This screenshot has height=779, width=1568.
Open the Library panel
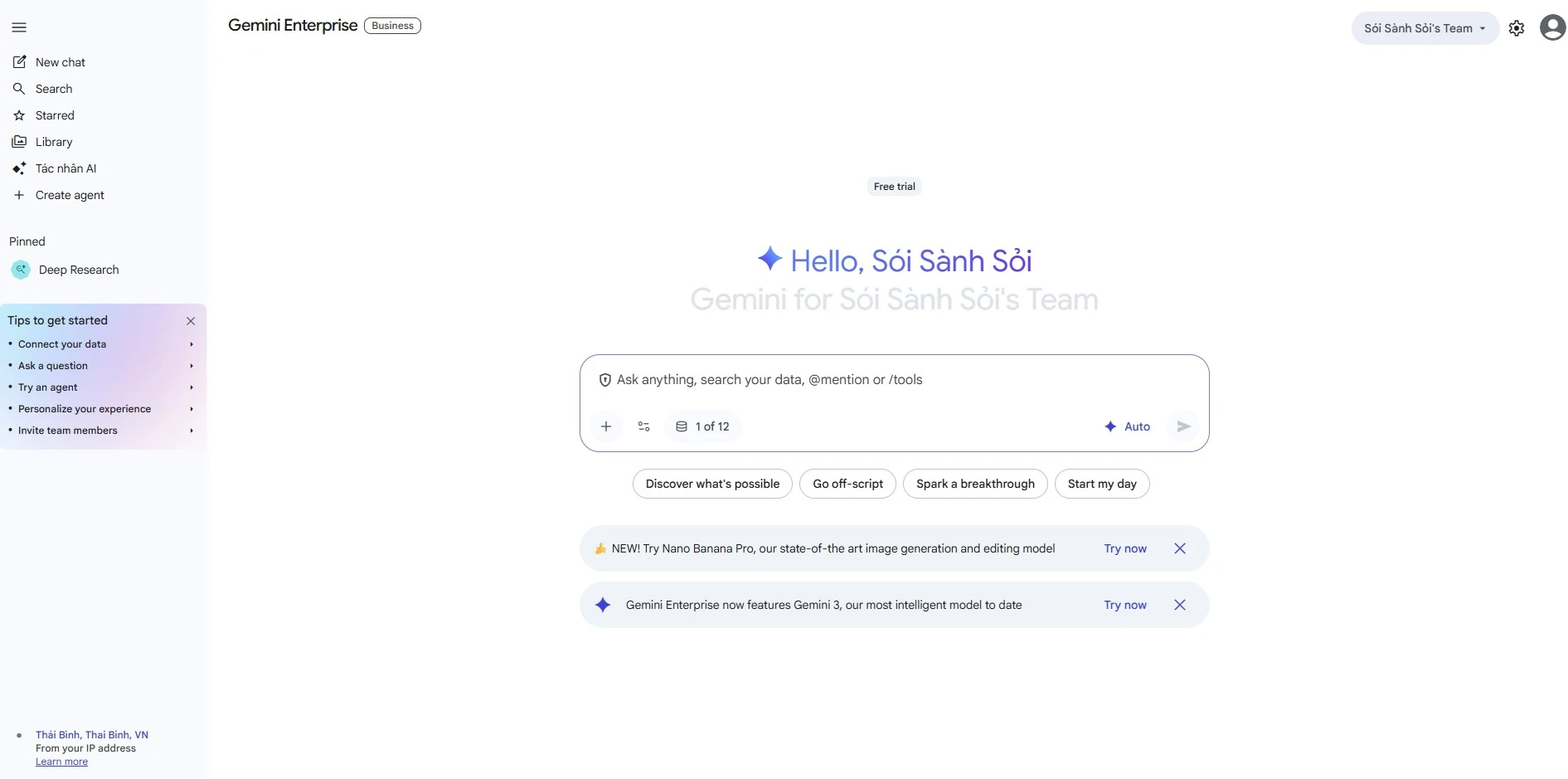click(54, 142)
